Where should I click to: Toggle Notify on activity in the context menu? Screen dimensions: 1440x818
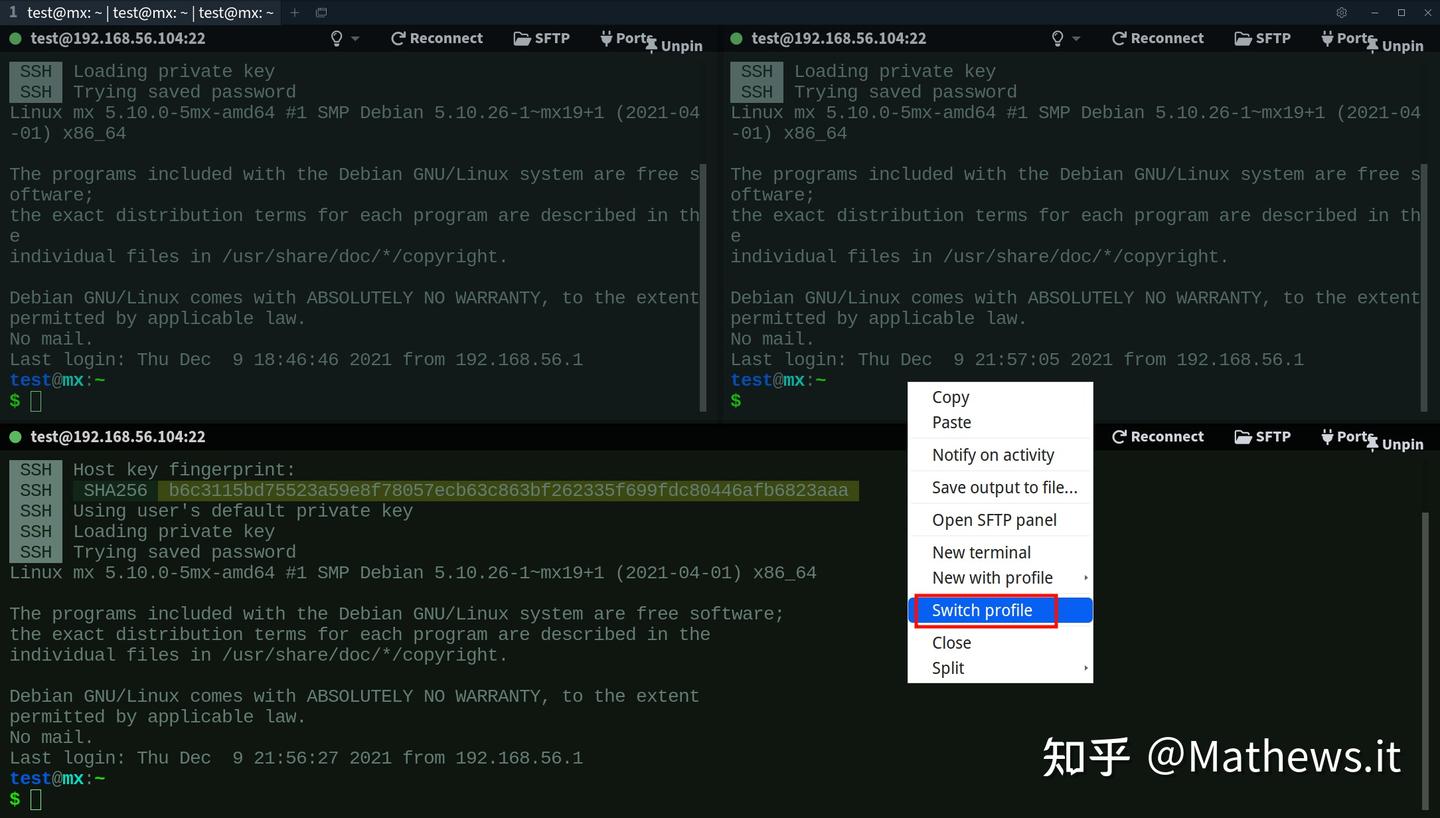pyautogui.click(x=992, y=454)
